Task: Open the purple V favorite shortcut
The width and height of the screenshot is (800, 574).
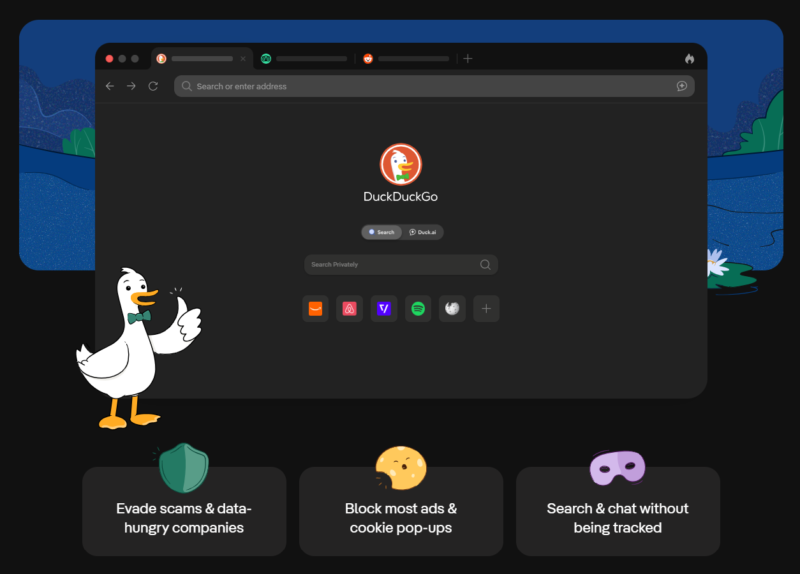Action: pos(384,309)
